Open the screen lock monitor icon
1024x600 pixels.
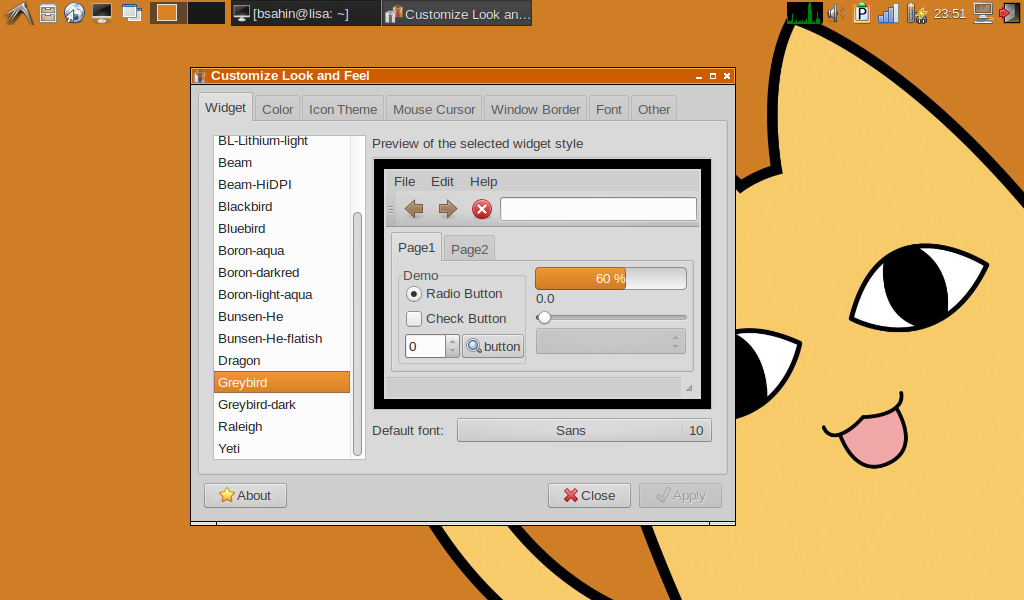click(x=984, y=13)
